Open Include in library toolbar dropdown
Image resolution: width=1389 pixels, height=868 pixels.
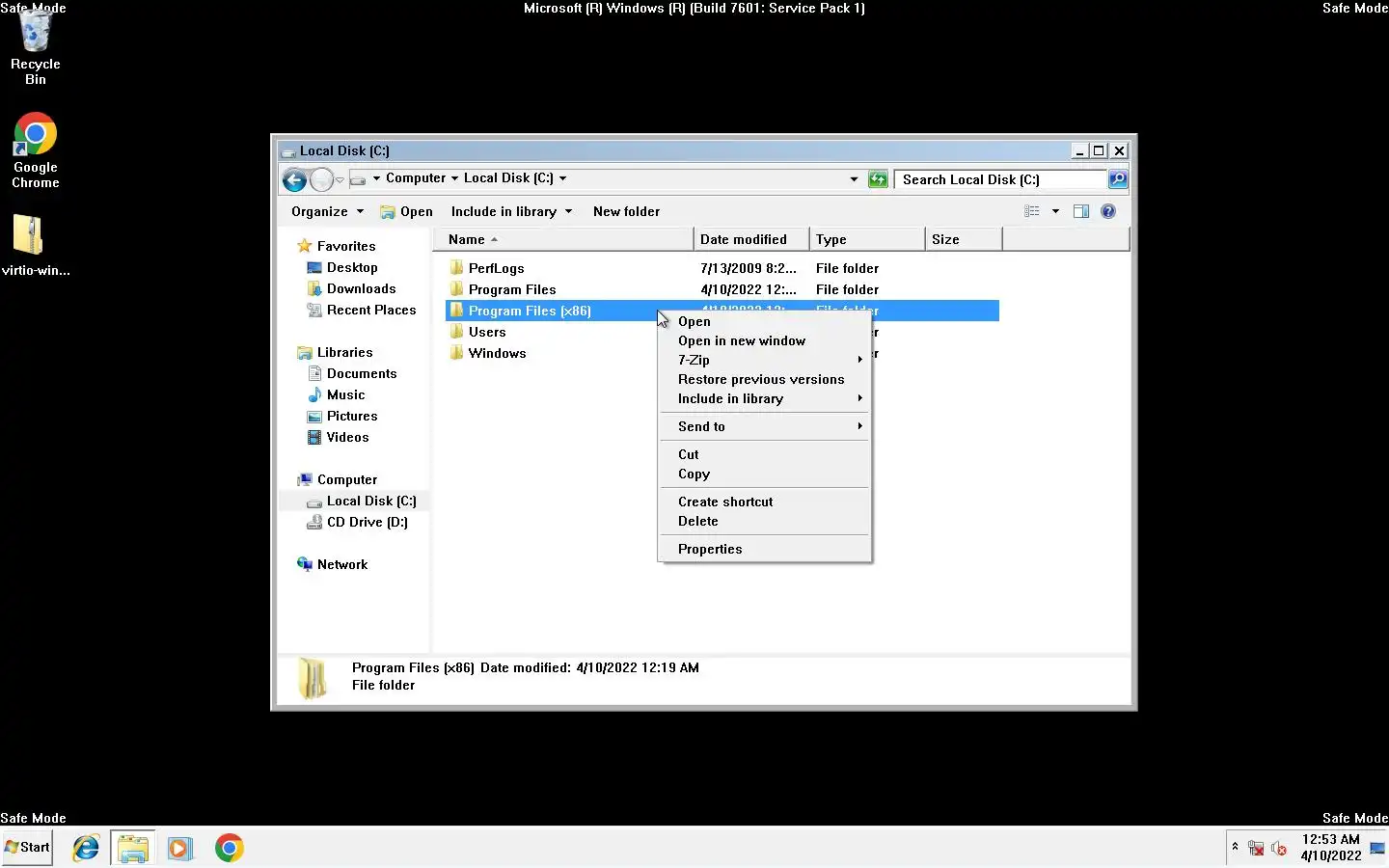[x=511, y=211]
